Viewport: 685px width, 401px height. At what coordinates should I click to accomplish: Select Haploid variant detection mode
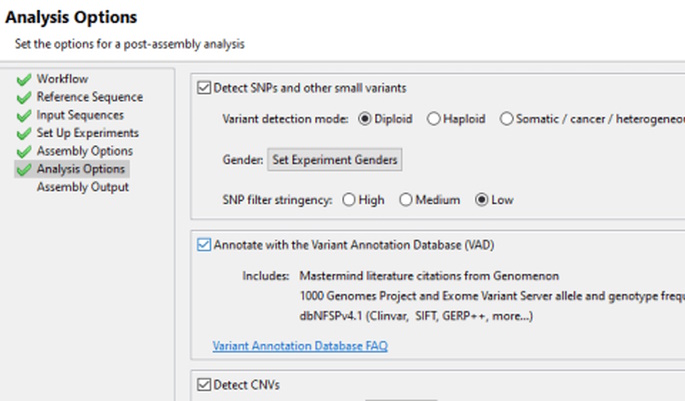[433, 119]
